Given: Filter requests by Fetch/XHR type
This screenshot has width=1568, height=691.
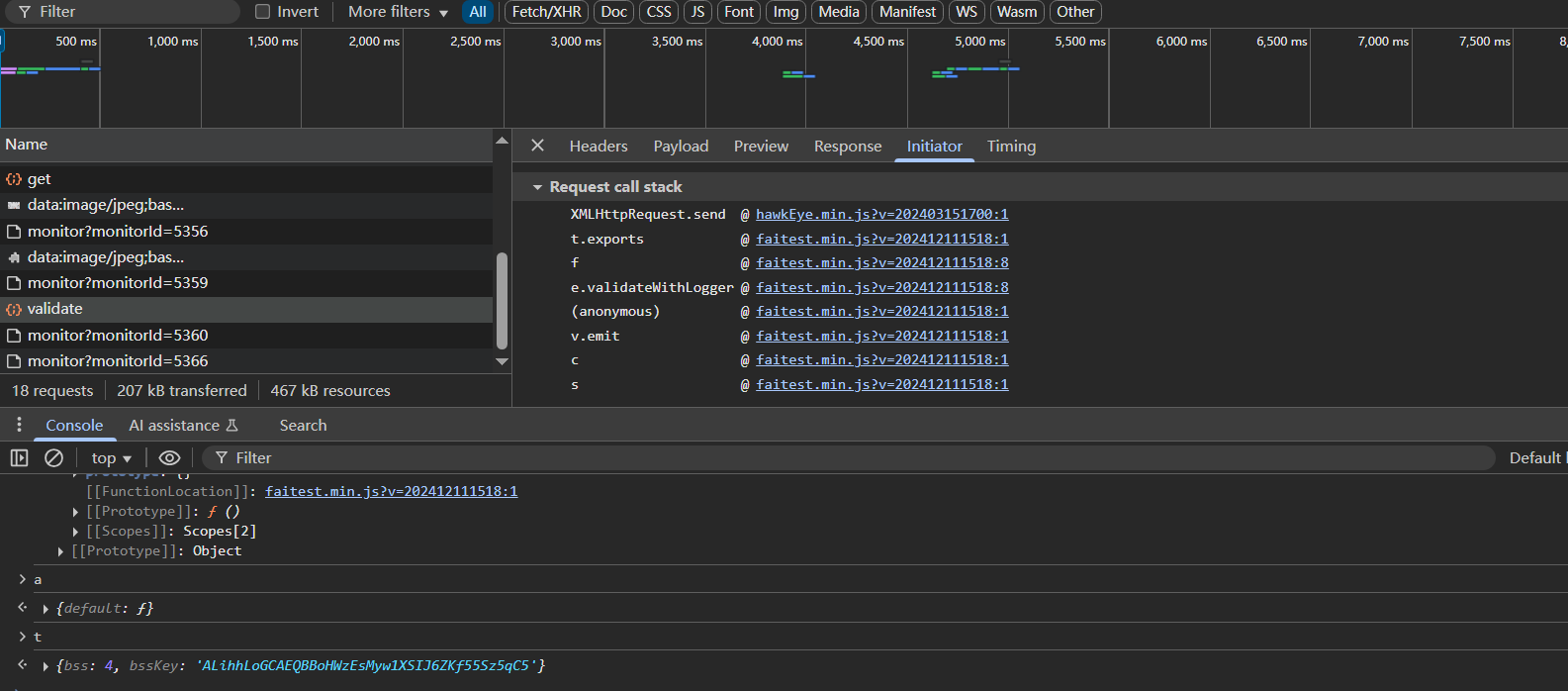Looking at the screenshot, I should 546,12.
